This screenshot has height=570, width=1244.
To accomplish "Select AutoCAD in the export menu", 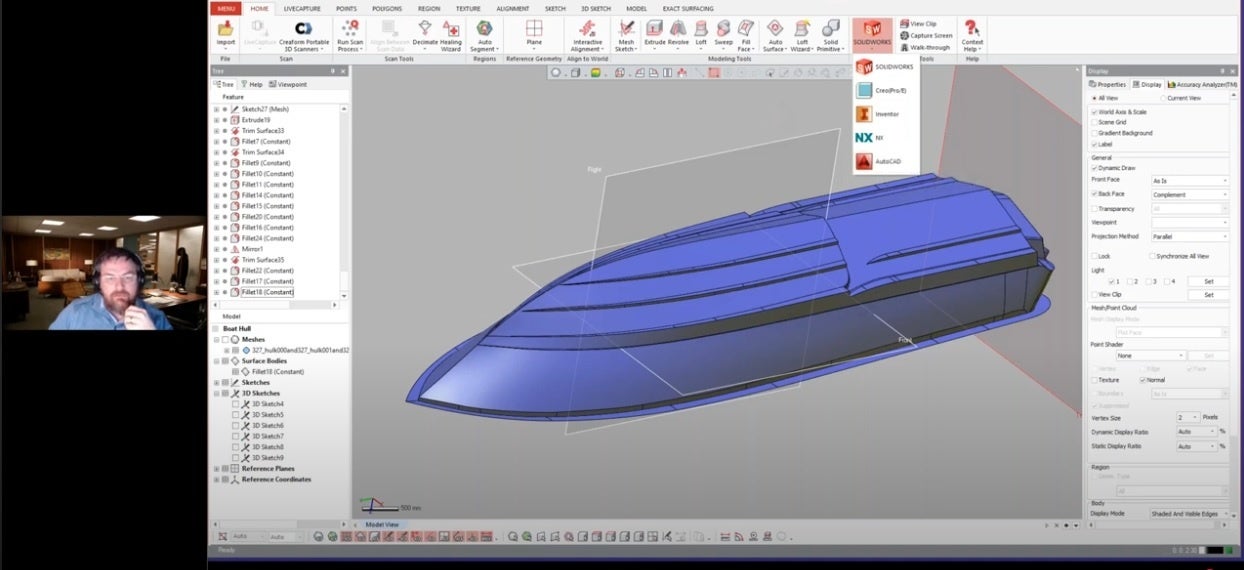I will (887, 161).
